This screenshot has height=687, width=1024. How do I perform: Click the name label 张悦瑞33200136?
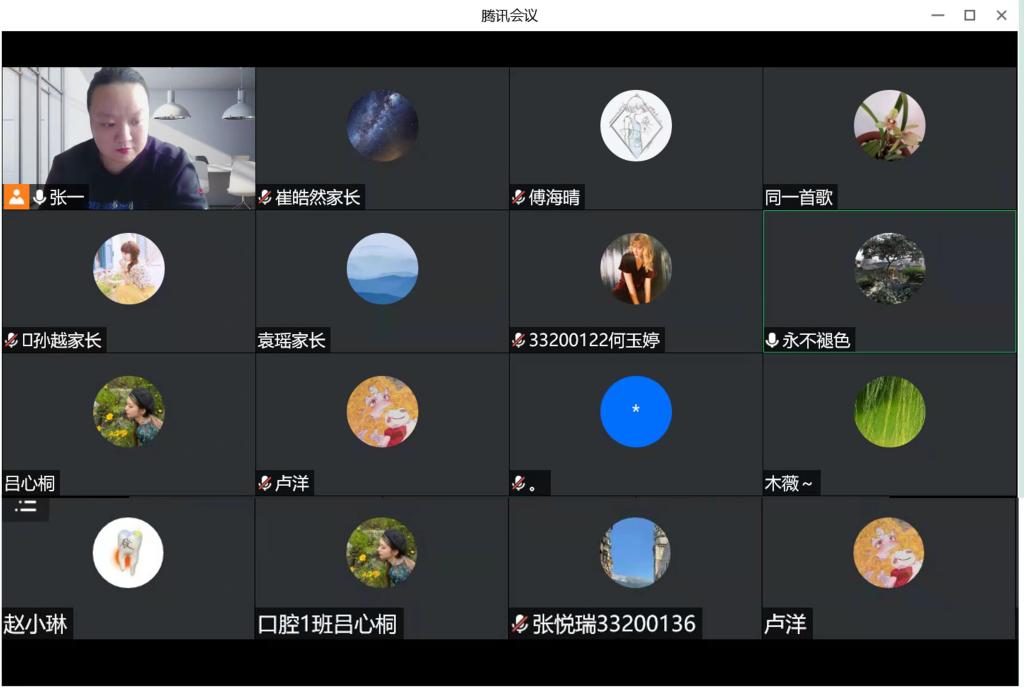point(614,624)
